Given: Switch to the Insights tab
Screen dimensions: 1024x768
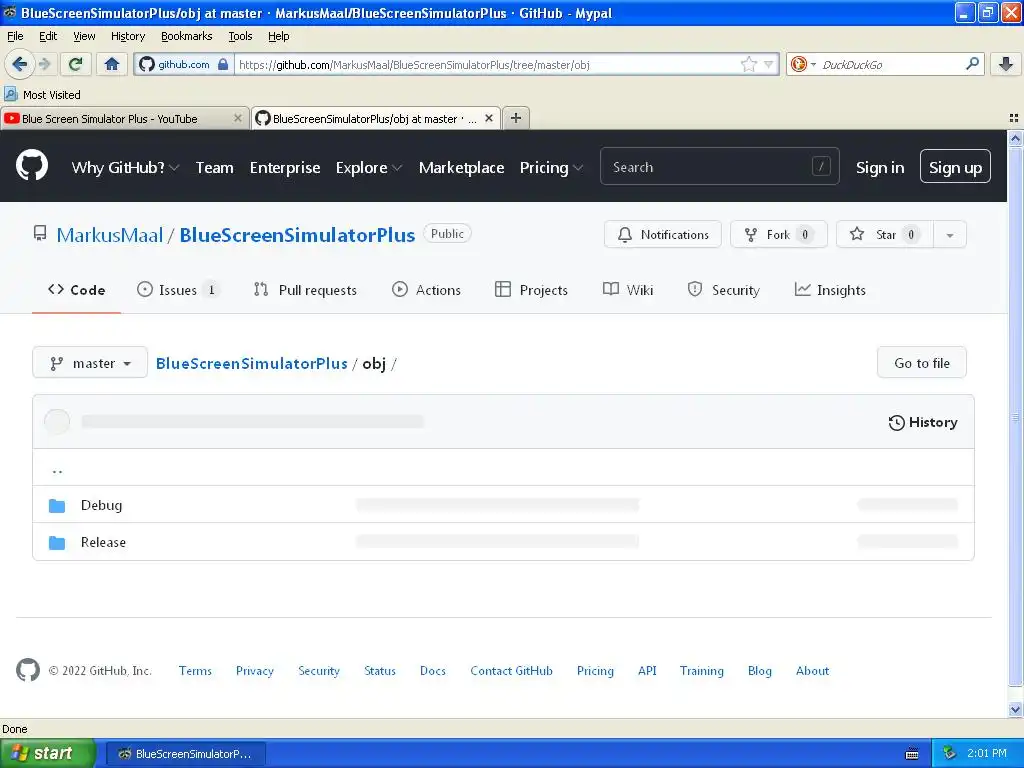Looking at the screenshot, I should click(830, 290).
